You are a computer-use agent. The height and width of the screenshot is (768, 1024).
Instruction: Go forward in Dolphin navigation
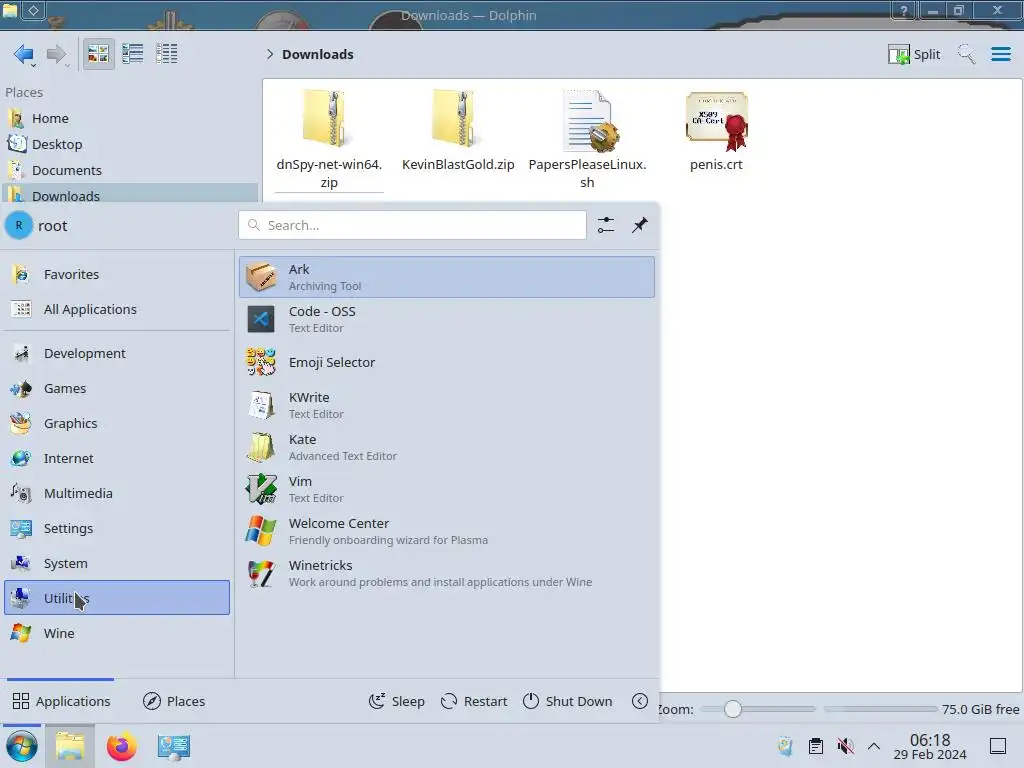pyautogui.click(x=57, y=54)
